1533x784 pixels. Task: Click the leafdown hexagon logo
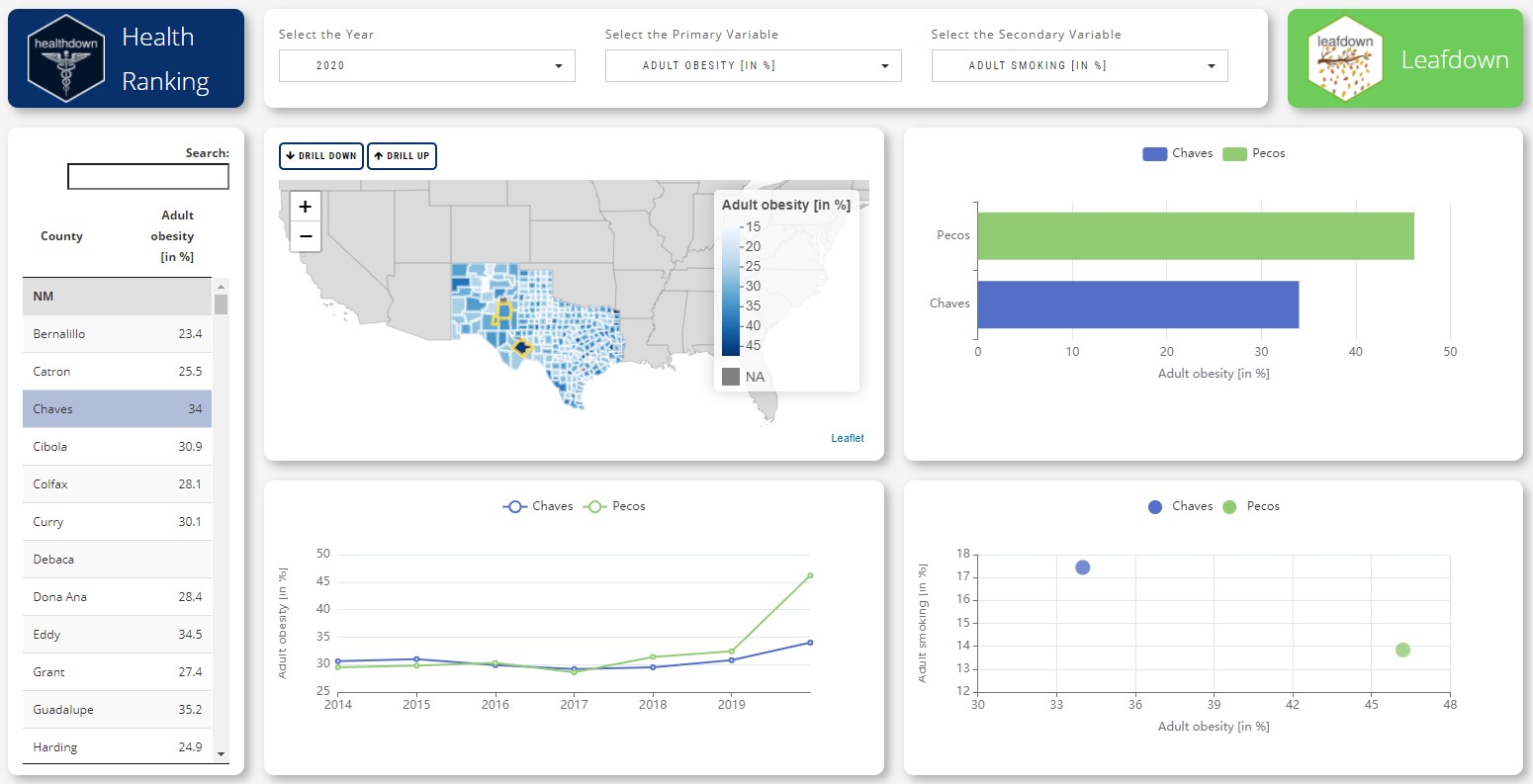[x=1344, y=58]
